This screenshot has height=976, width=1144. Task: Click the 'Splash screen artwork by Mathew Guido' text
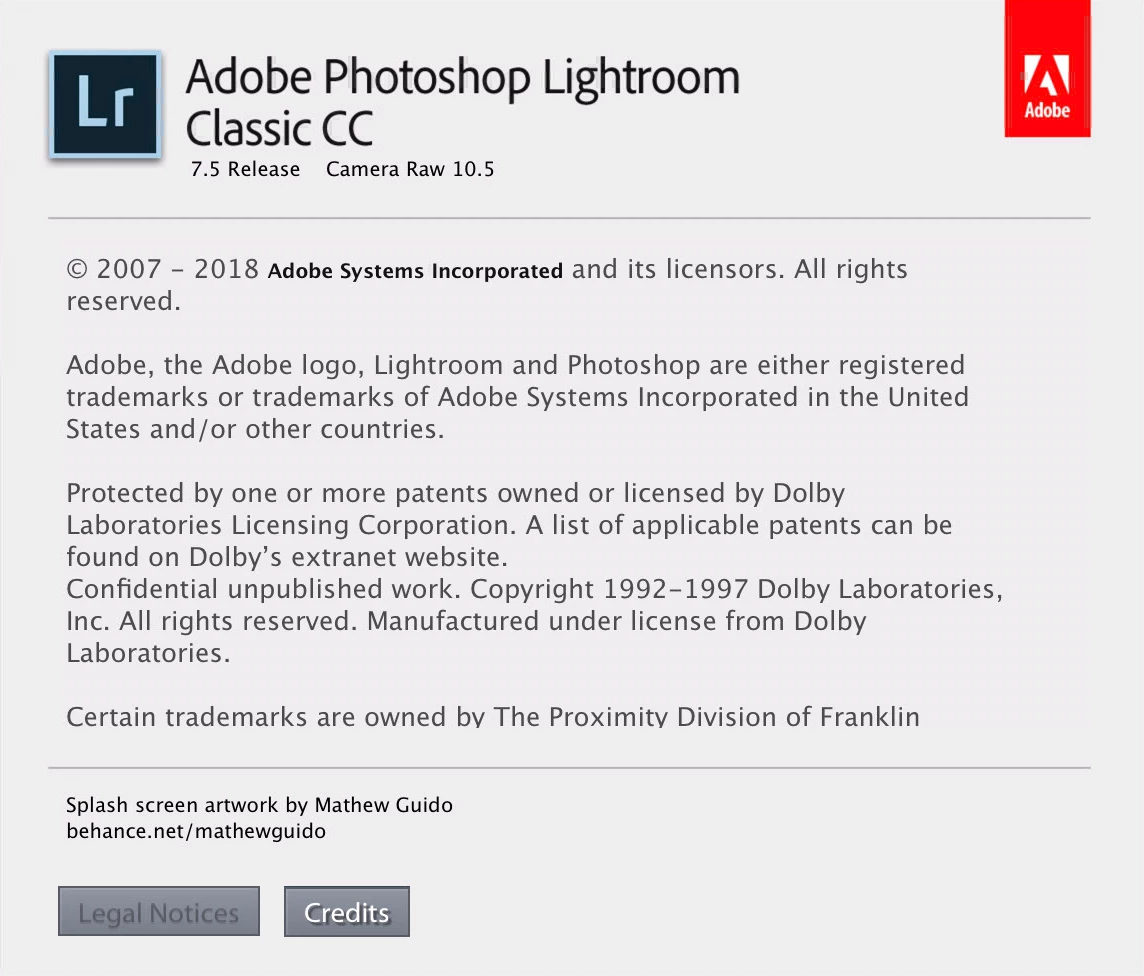[259, 805]
